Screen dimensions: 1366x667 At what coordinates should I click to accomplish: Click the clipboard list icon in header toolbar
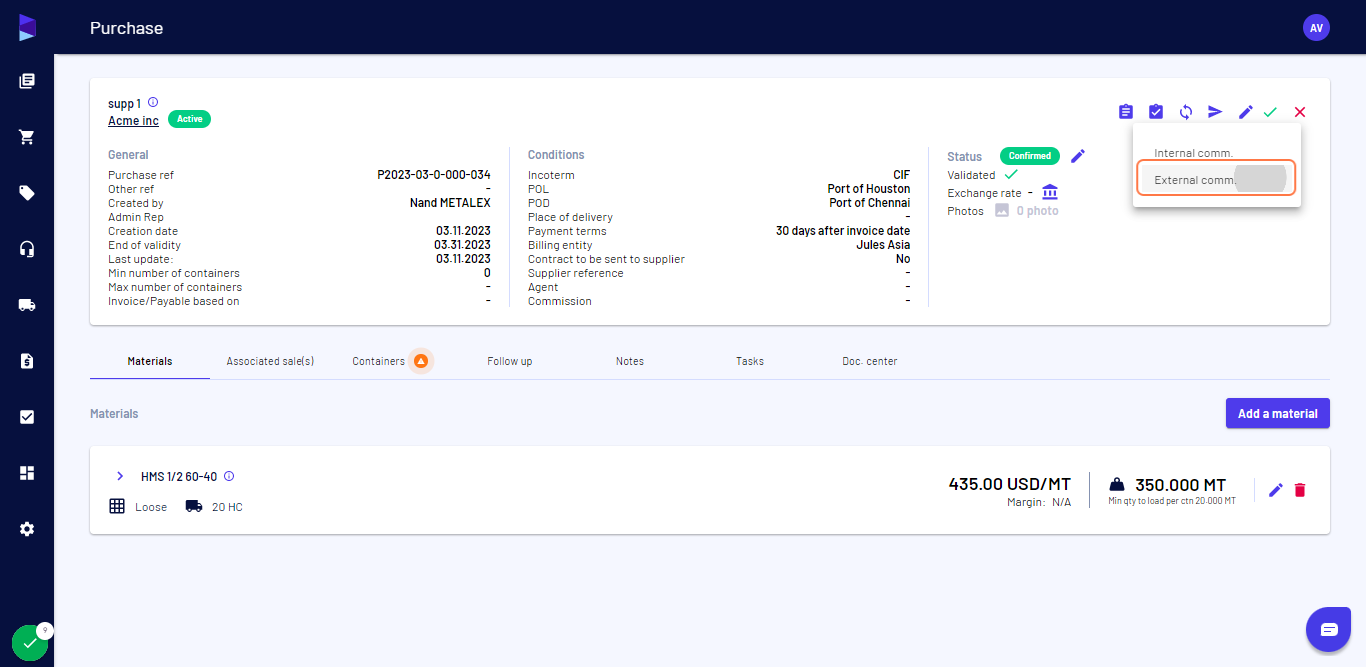1126,112
